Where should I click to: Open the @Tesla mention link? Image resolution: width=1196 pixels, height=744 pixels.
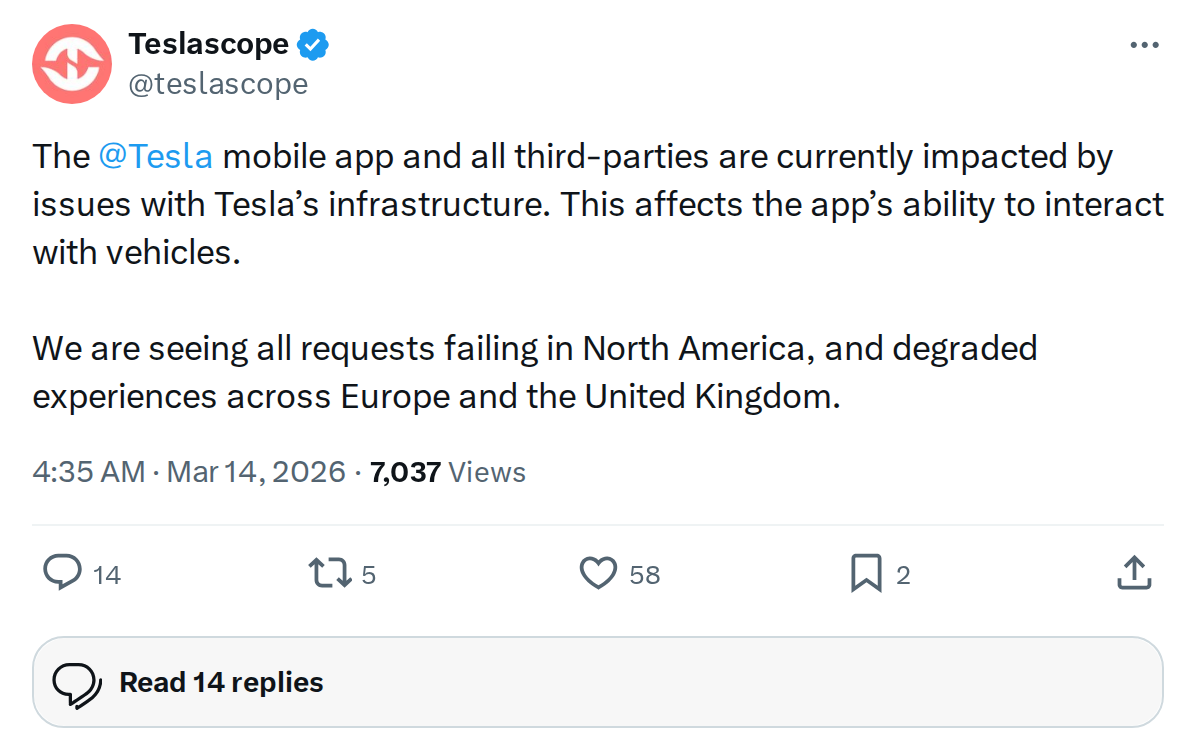[x=155, y=156]
